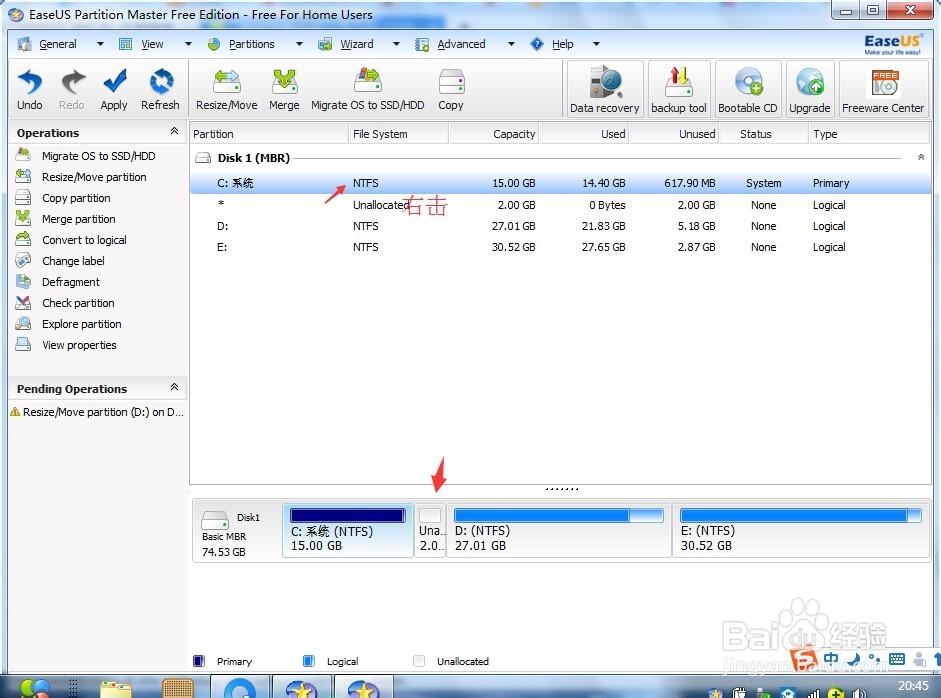Open Data recovery
The height and width of the screenshot is (698, 941).
(x=604, y=88)
